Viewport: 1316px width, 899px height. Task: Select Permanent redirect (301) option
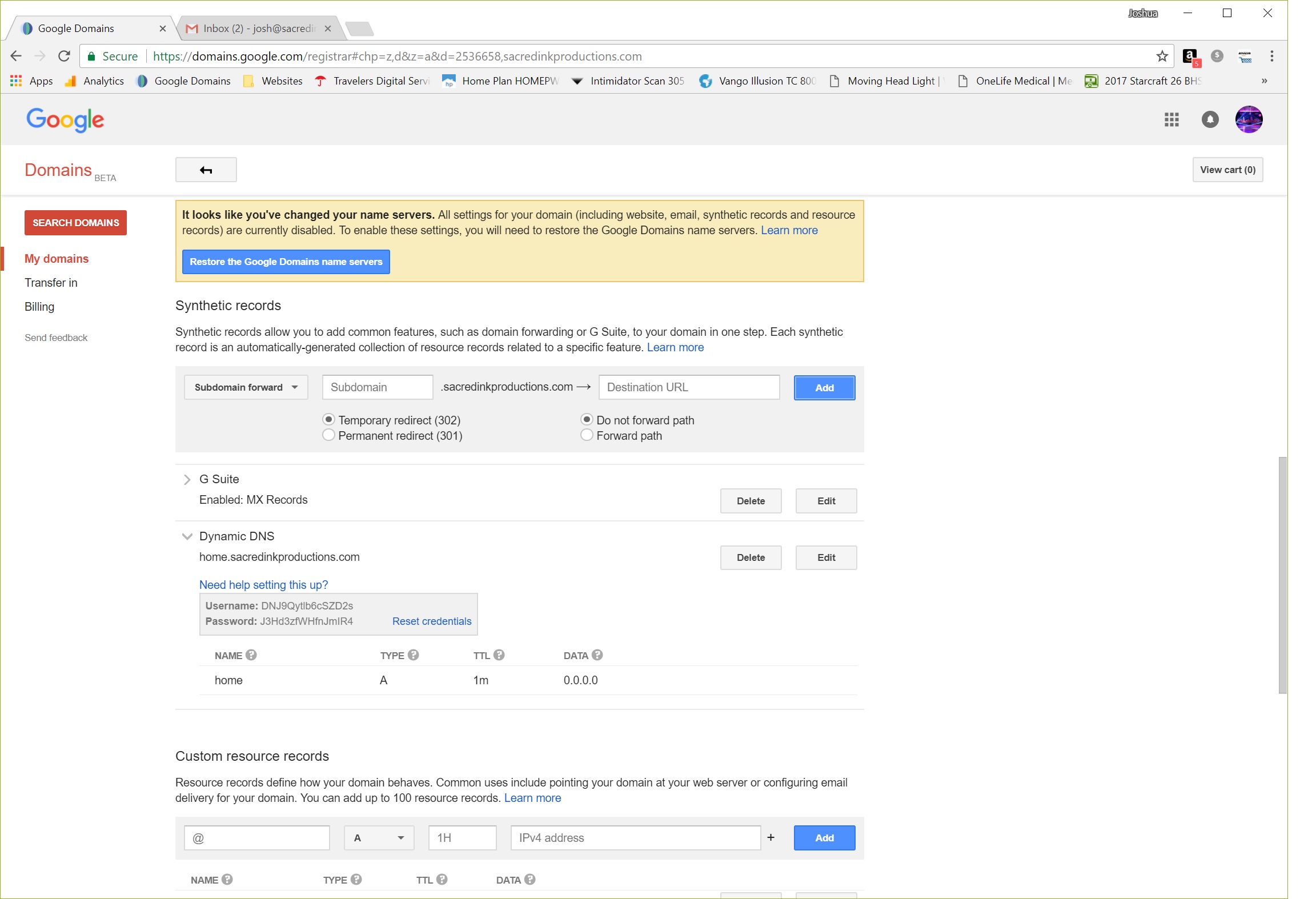(329, 435)
